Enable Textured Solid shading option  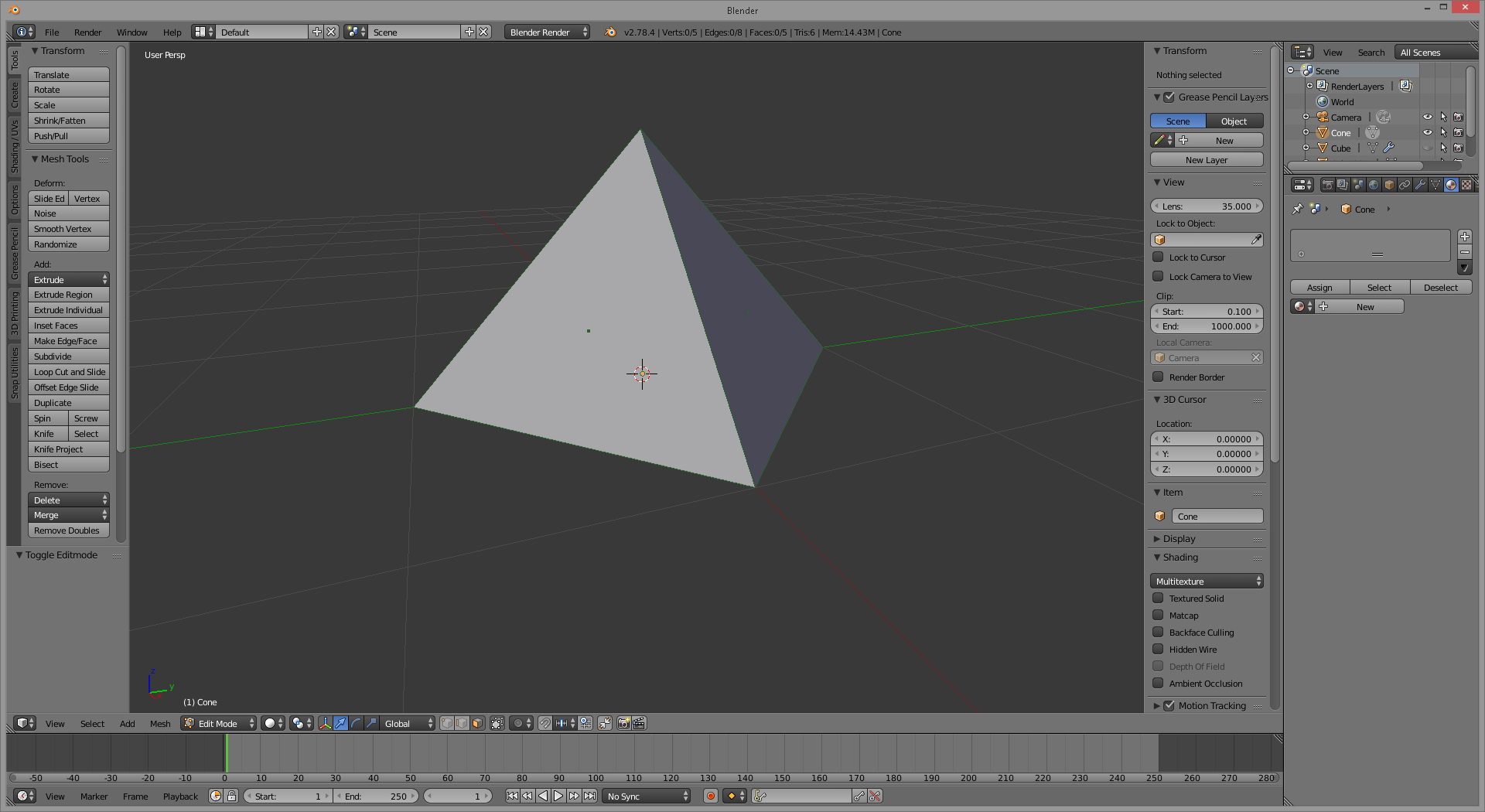click(1158, 599)
